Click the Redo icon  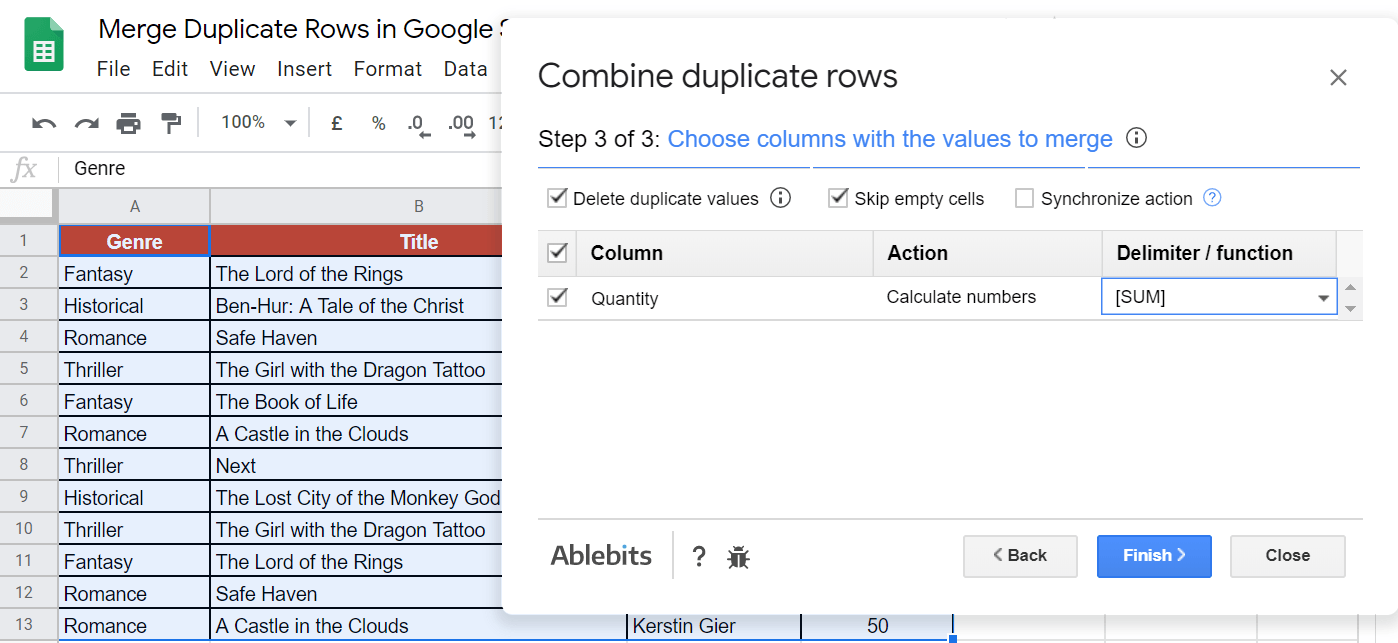tap(85, 122)
